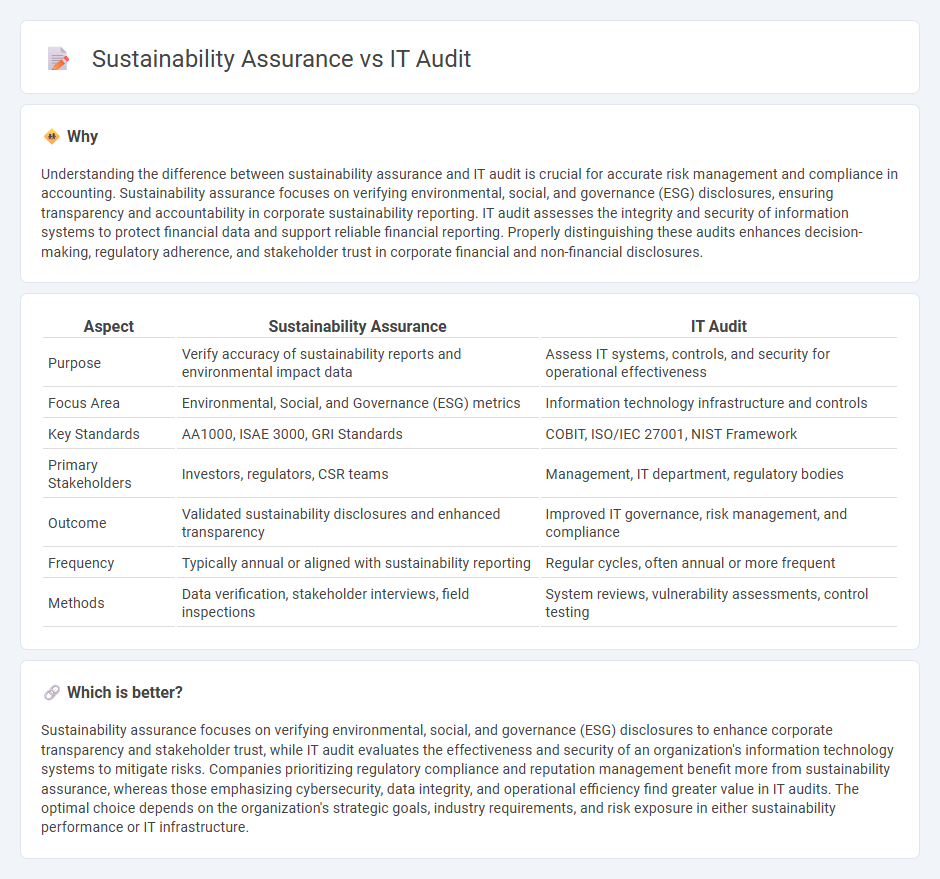This screenshot has height=879, width=940.
Task: Click cell 'Management, IT department, regulatory bodies'
Action: tap(718, 474)
